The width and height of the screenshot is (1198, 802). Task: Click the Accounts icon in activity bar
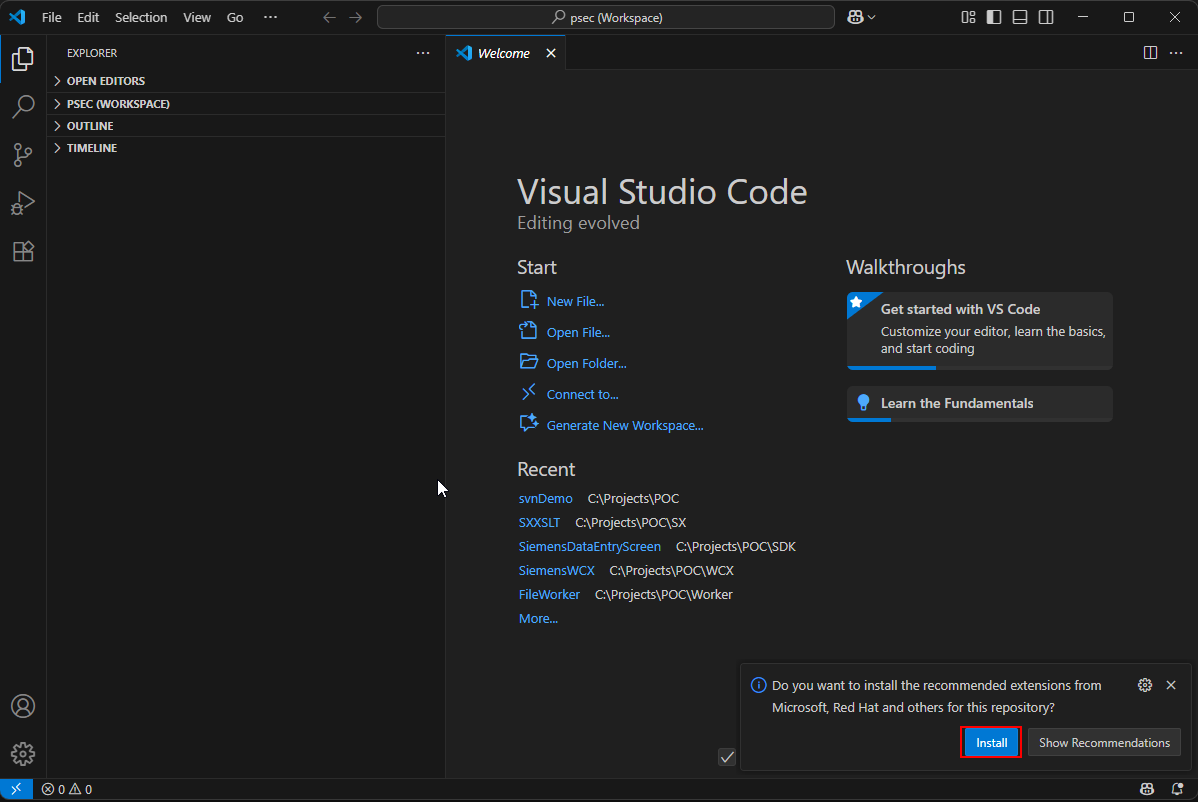point(23,706)
